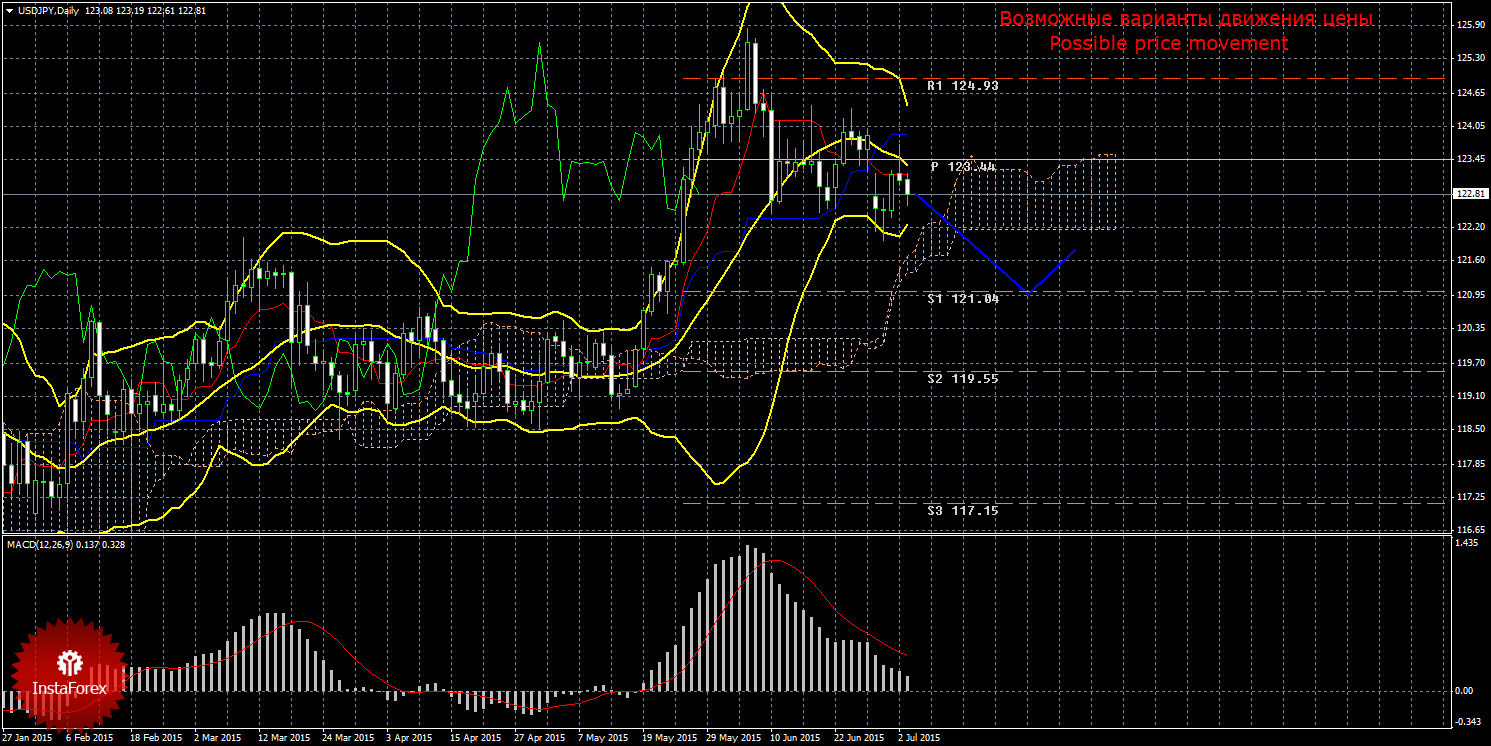Open the chart menu arrow beside USDJPY
The width and height of the screenshot is (1491, 746).
[8, 10]
